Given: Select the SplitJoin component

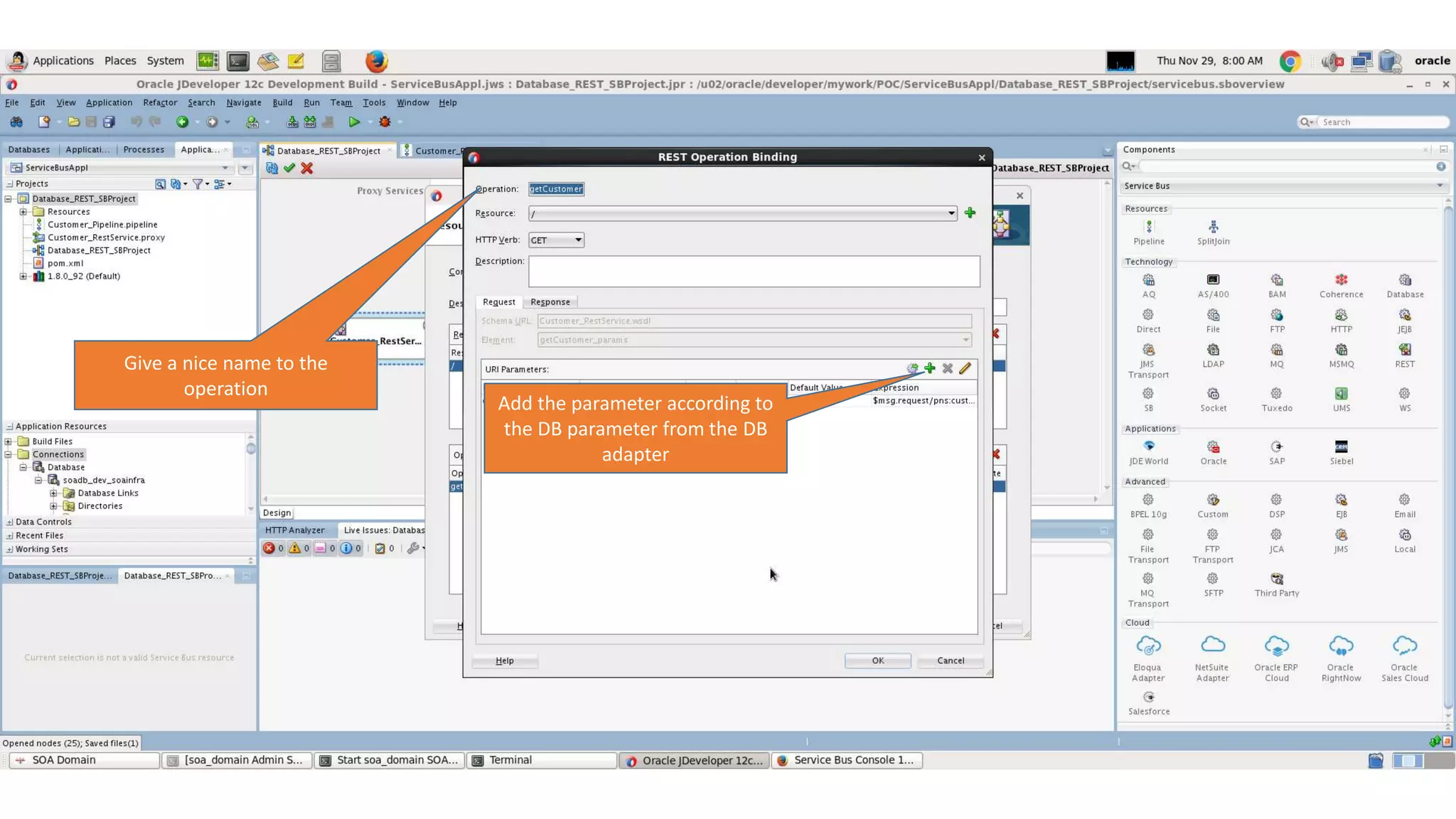Looking at the screenshot, I should (1213, 232).
